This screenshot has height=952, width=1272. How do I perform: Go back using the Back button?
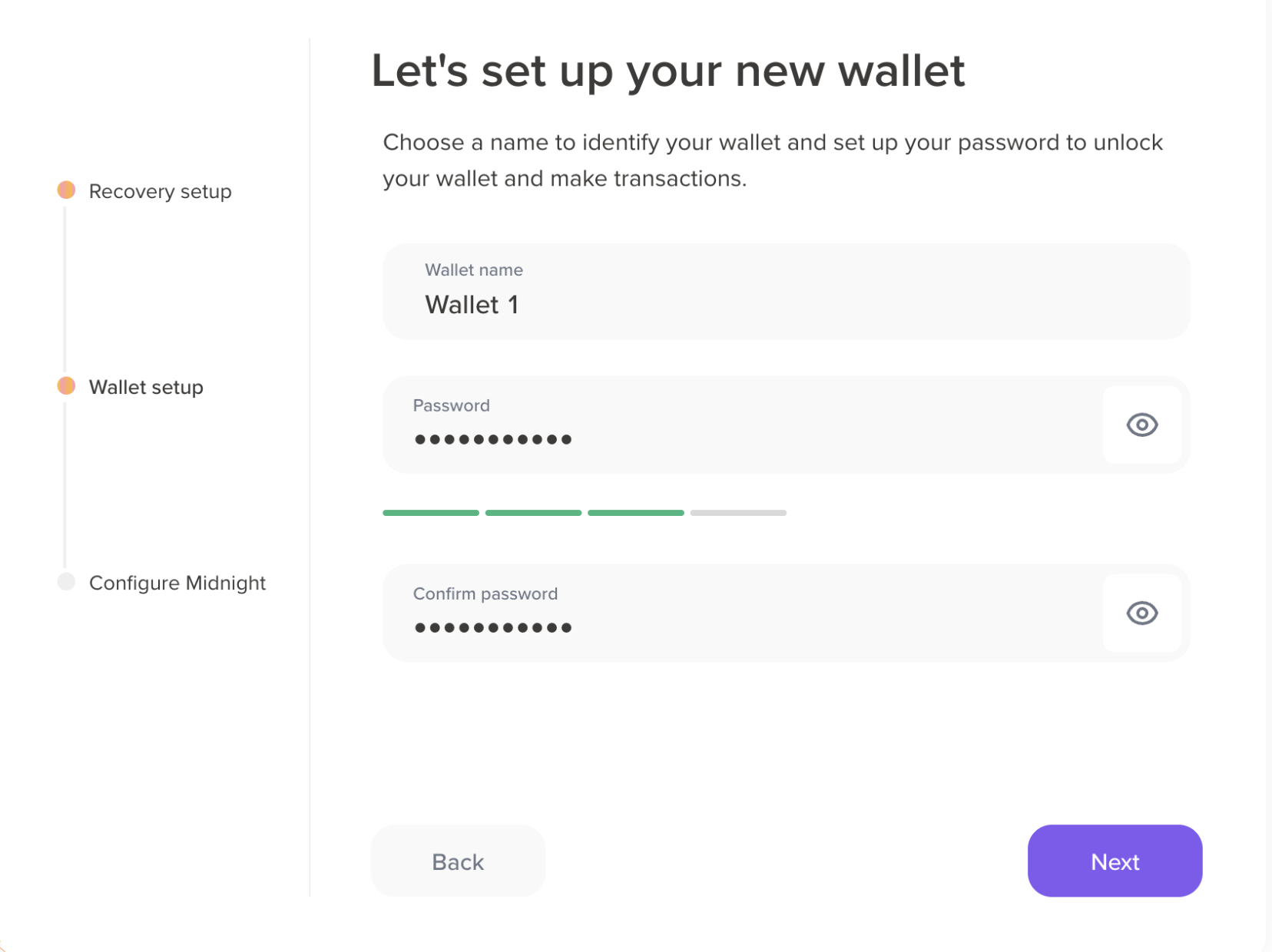point(457,861)
